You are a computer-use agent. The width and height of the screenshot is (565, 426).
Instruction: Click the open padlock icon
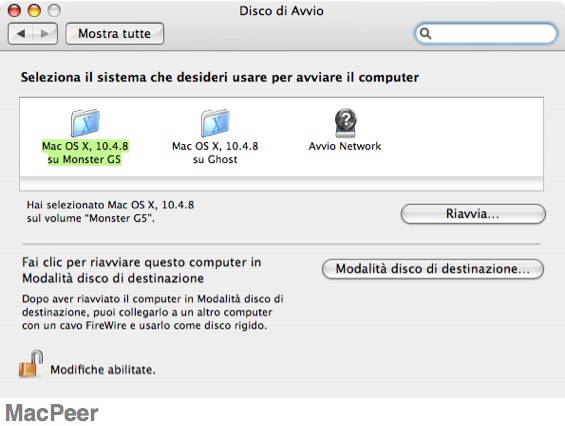tap(31, 364)
